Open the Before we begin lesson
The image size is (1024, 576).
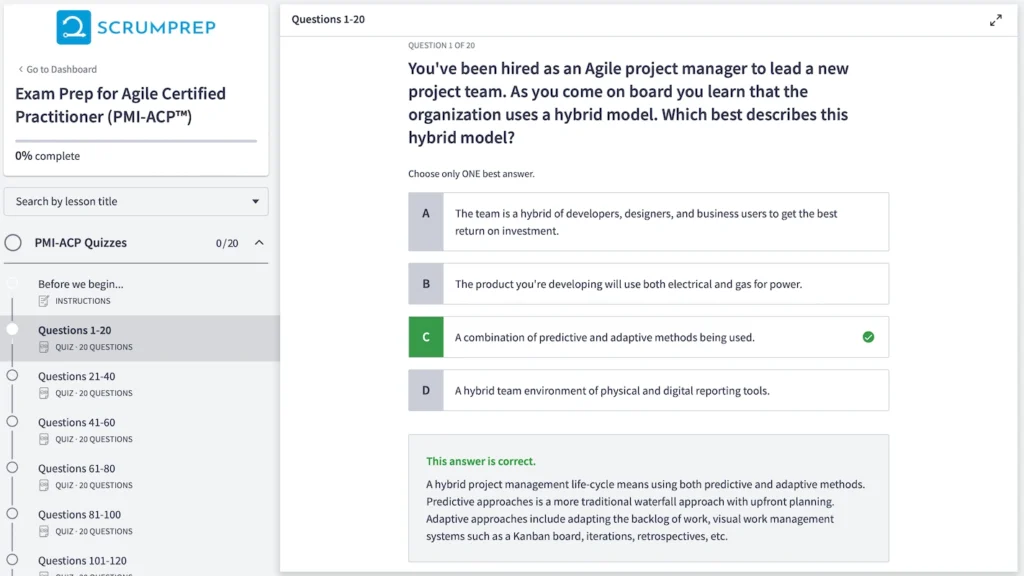[80, 284]
